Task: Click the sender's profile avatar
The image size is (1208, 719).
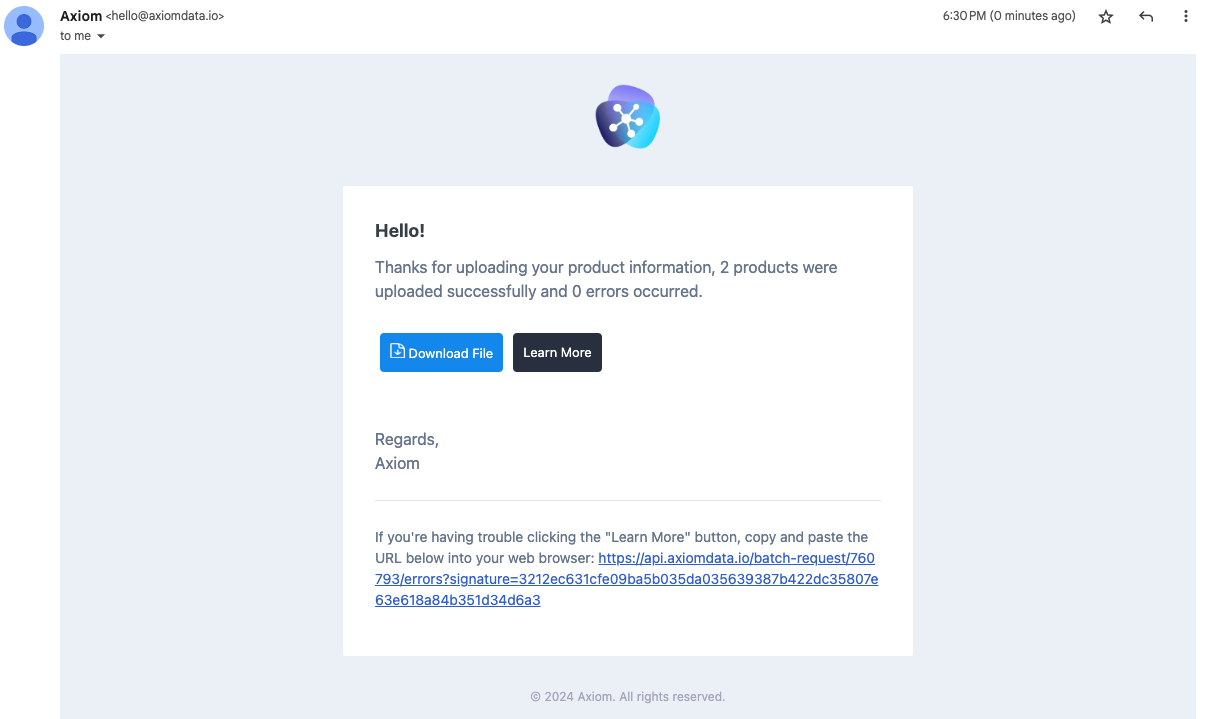Action: coord(24,26)
